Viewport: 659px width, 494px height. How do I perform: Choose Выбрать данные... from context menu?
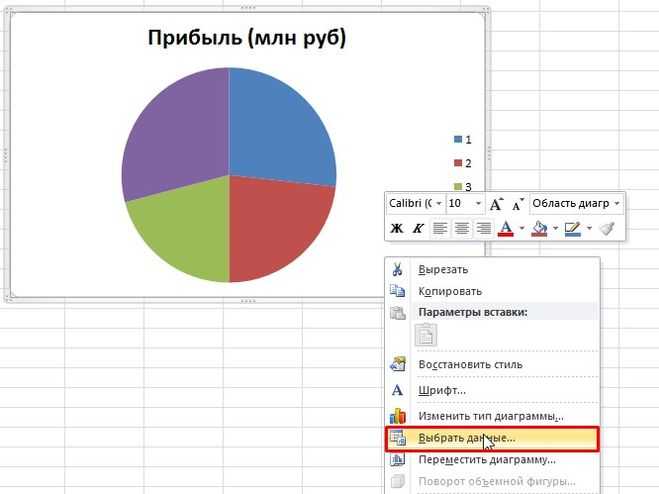point(492,439)
